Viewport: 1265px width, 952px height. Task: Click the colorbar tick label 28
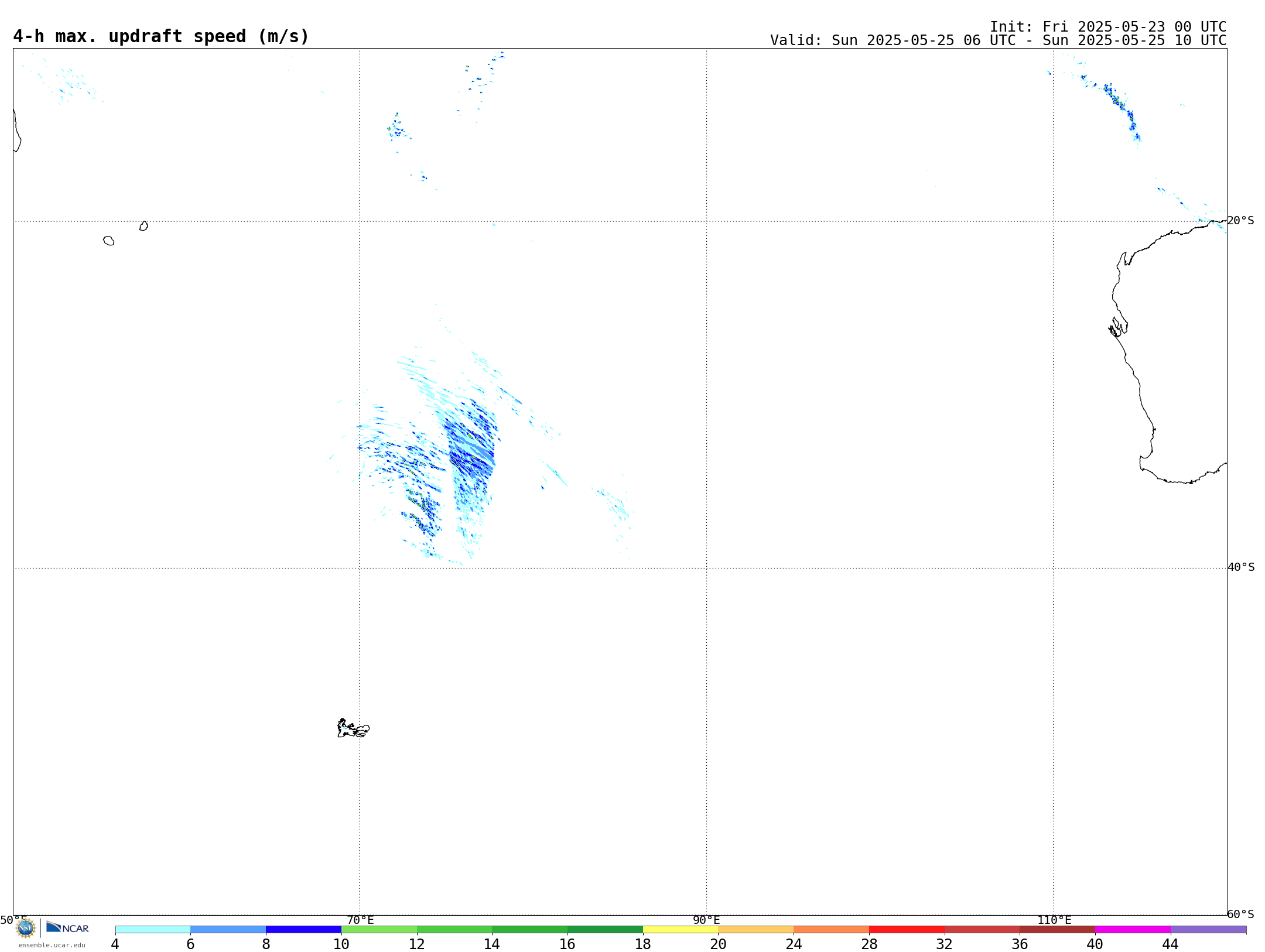pyautogui.click(x=869, y=944)
